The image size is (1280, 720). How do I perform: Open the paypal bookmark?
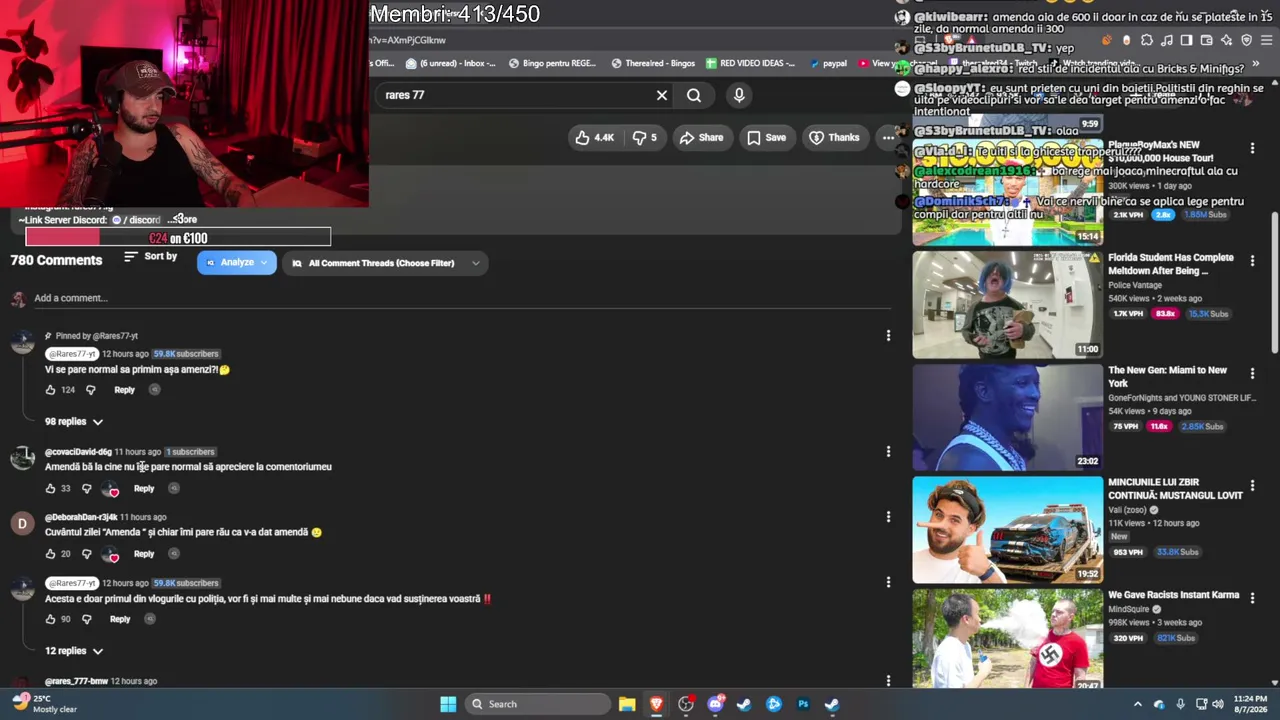pos(828,64)
